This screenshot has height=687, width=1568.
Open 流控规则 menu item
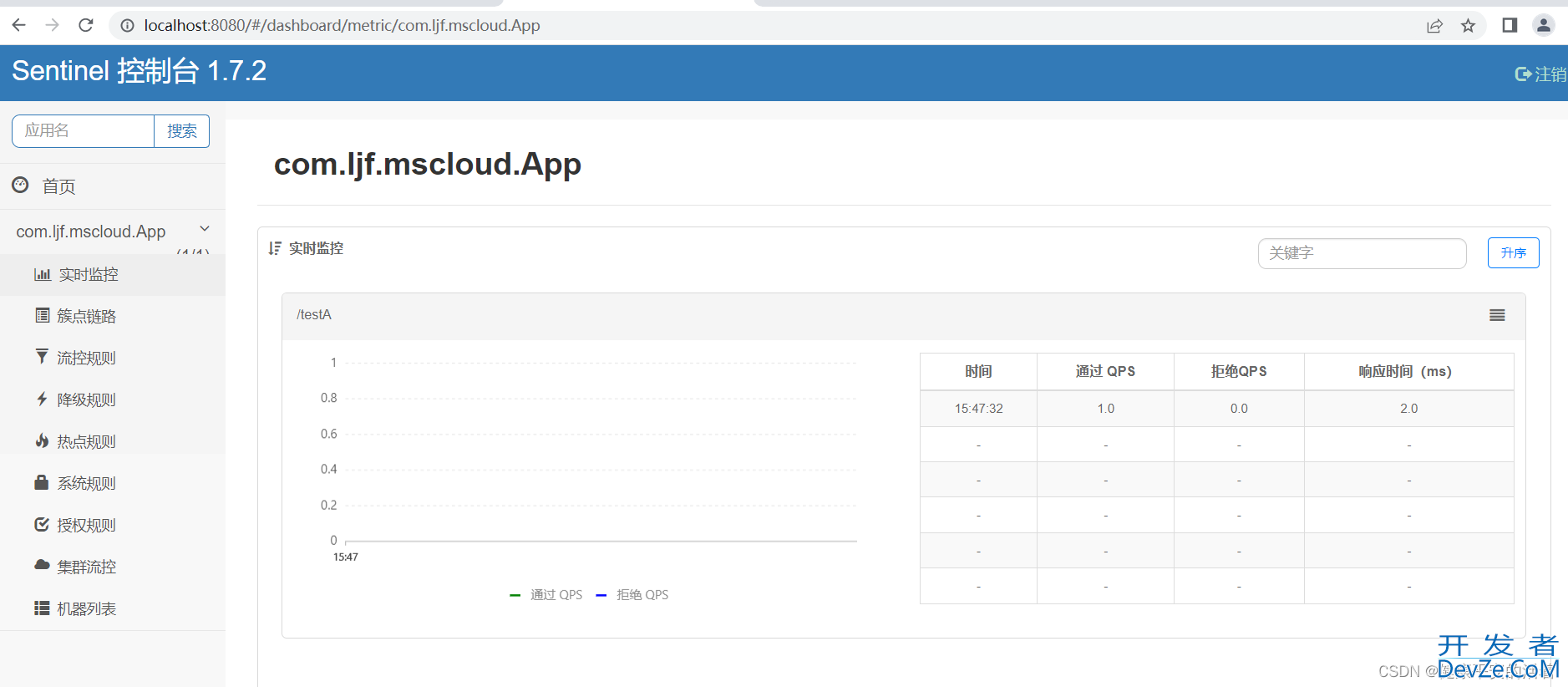(113, 358)
